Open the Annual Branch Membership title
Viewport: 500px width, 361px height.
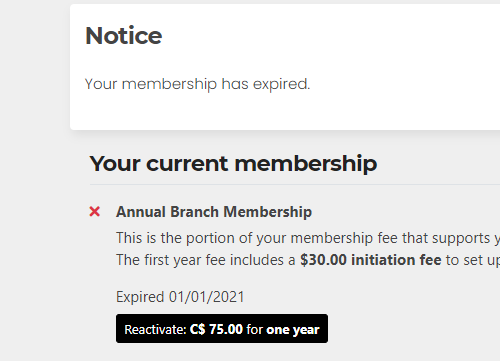(x=214, y=212)
